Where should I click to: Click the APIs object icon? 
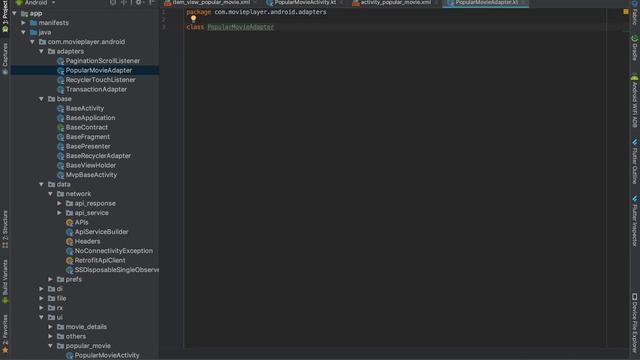click(70, 222)
